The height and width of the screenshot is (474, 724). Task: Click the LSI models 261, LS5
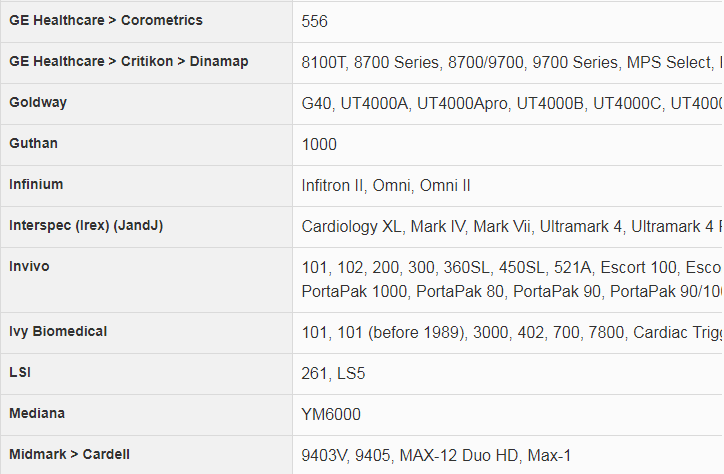tap(335, 374)
